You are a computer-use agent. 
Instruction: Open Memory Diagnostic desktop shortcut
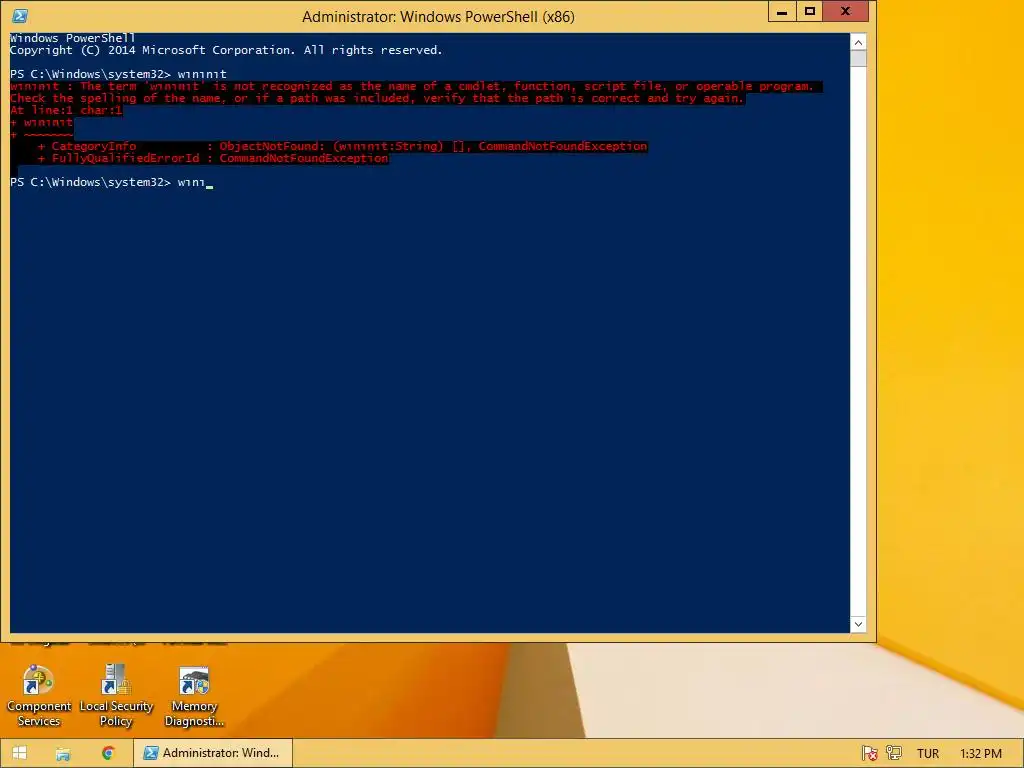tap(194, 696)
